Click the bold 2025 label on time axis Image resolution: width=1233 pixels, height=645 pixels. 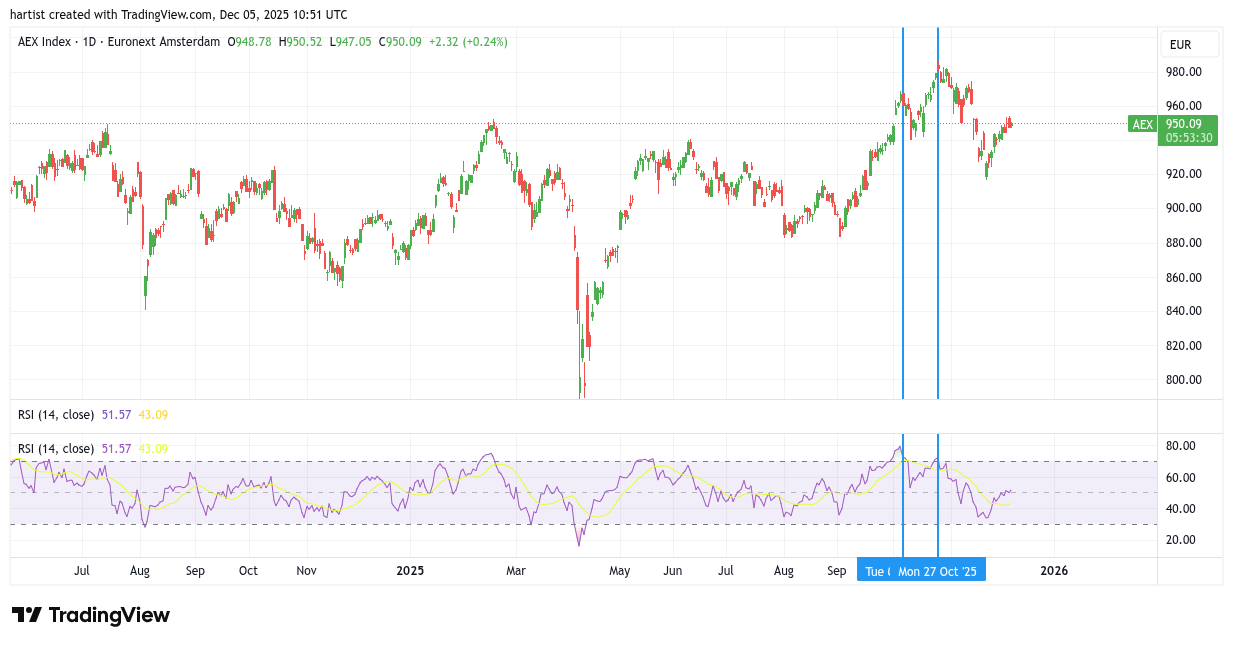(410, 571)
